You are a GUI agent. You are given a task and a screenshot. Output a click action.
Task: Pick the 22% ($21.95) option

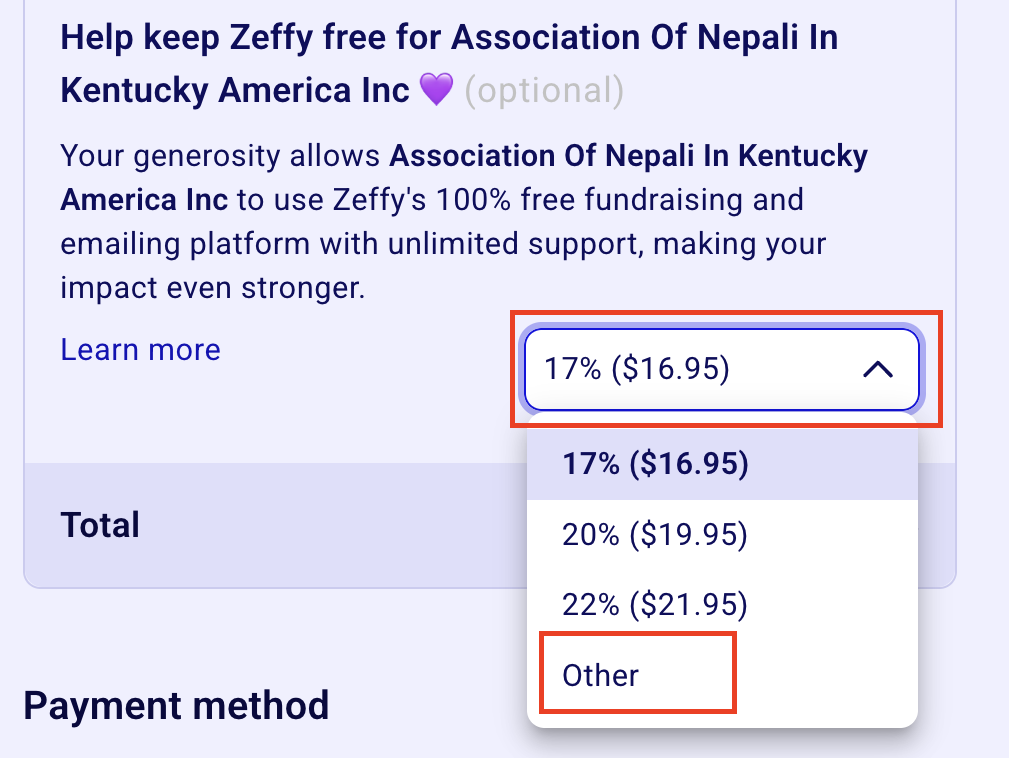[722, 605]
